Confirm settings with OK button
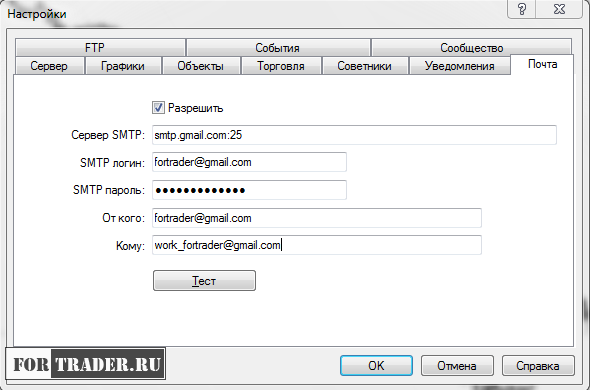The width and height of the screenshot is (590, 390). click(376, 365)
